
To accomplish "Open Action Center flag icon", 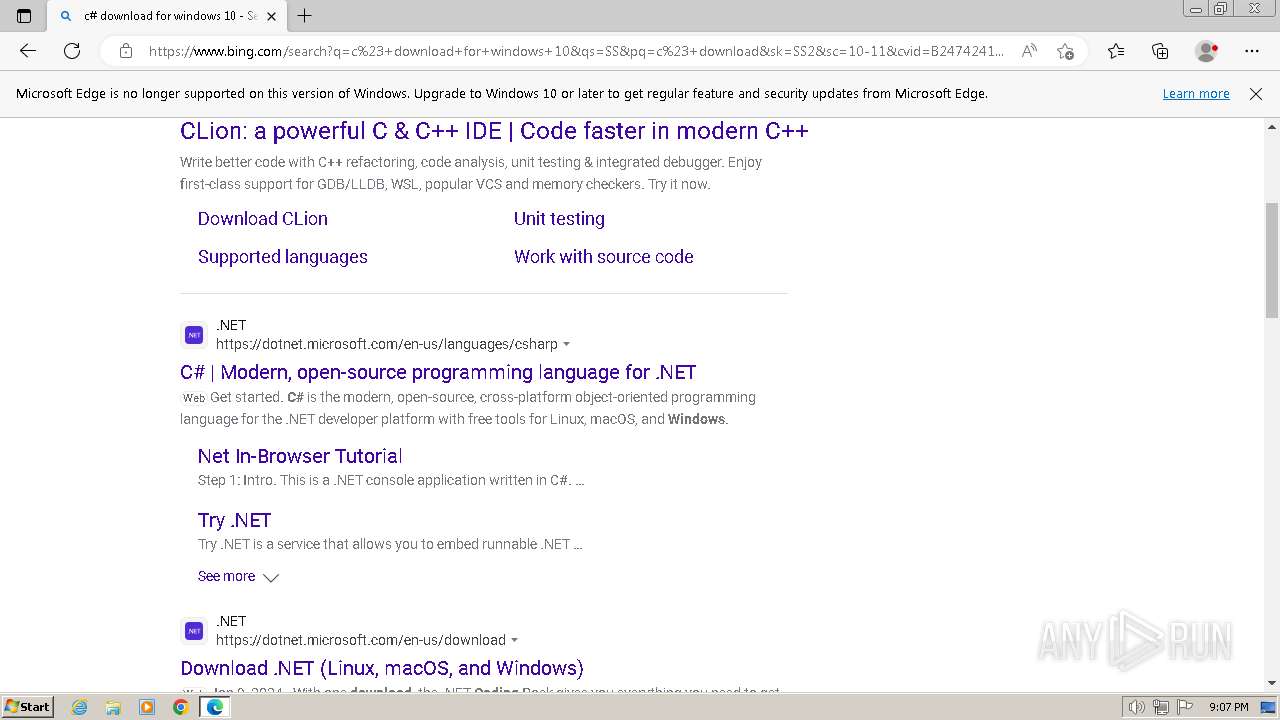I will click(1183, 707).
